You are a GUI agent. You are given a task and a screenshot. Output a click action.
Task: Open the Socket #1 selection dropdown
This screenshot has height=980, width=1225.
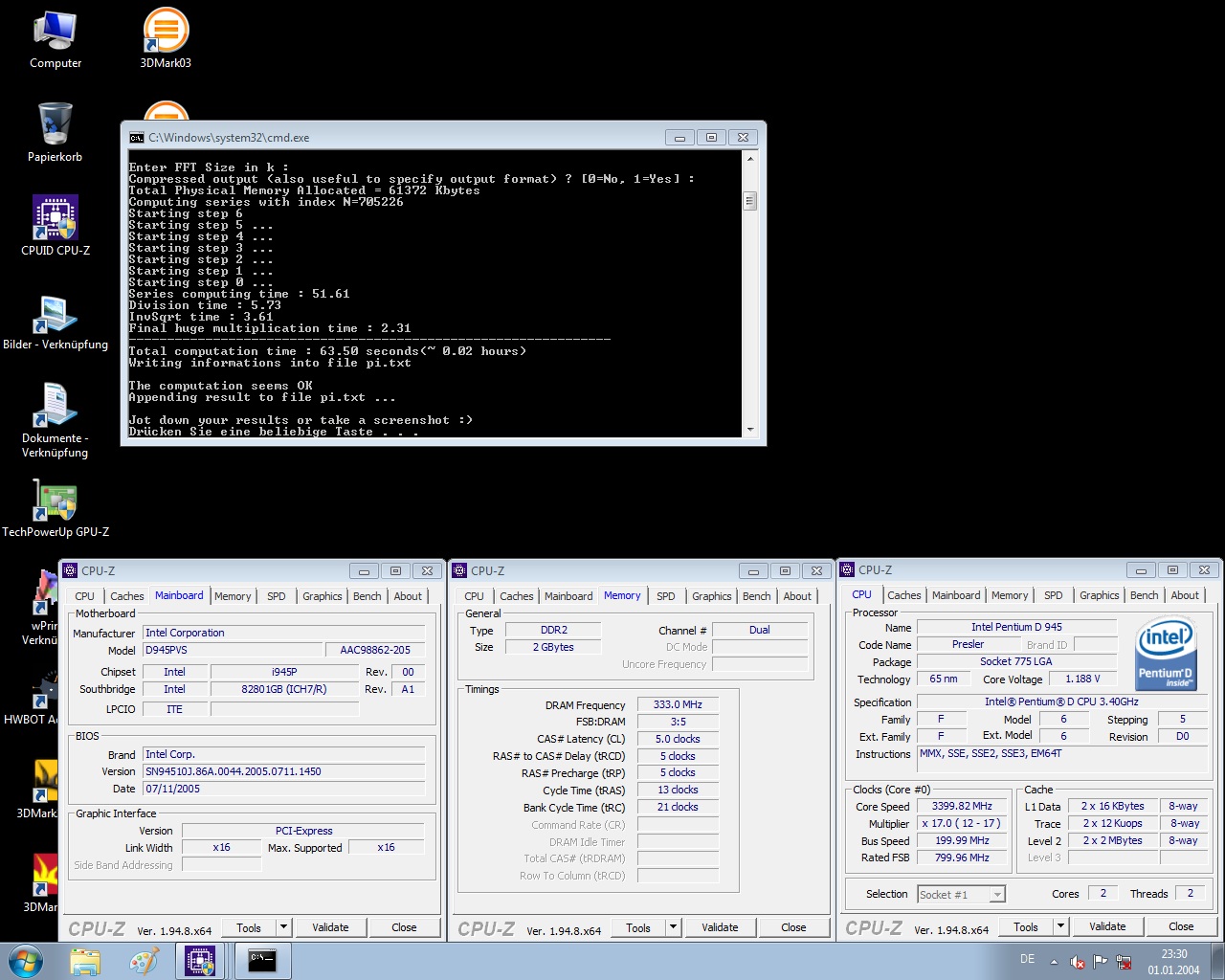tap(997, 894)
